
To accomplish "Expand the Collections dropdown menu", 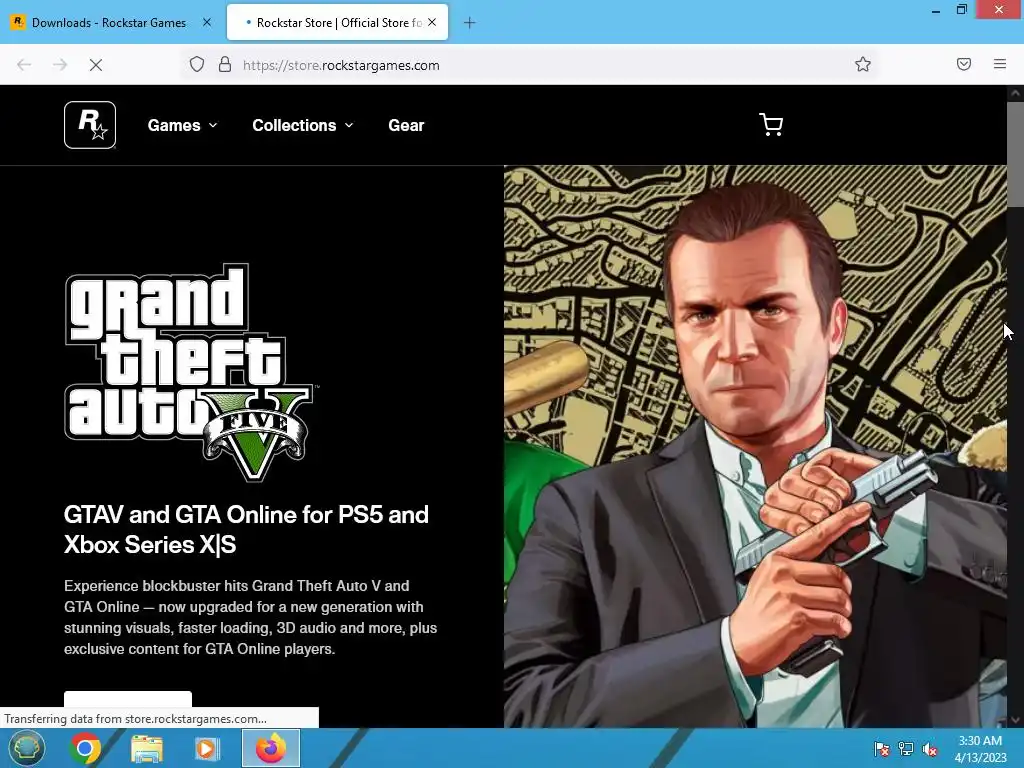I will coord(303,125).
